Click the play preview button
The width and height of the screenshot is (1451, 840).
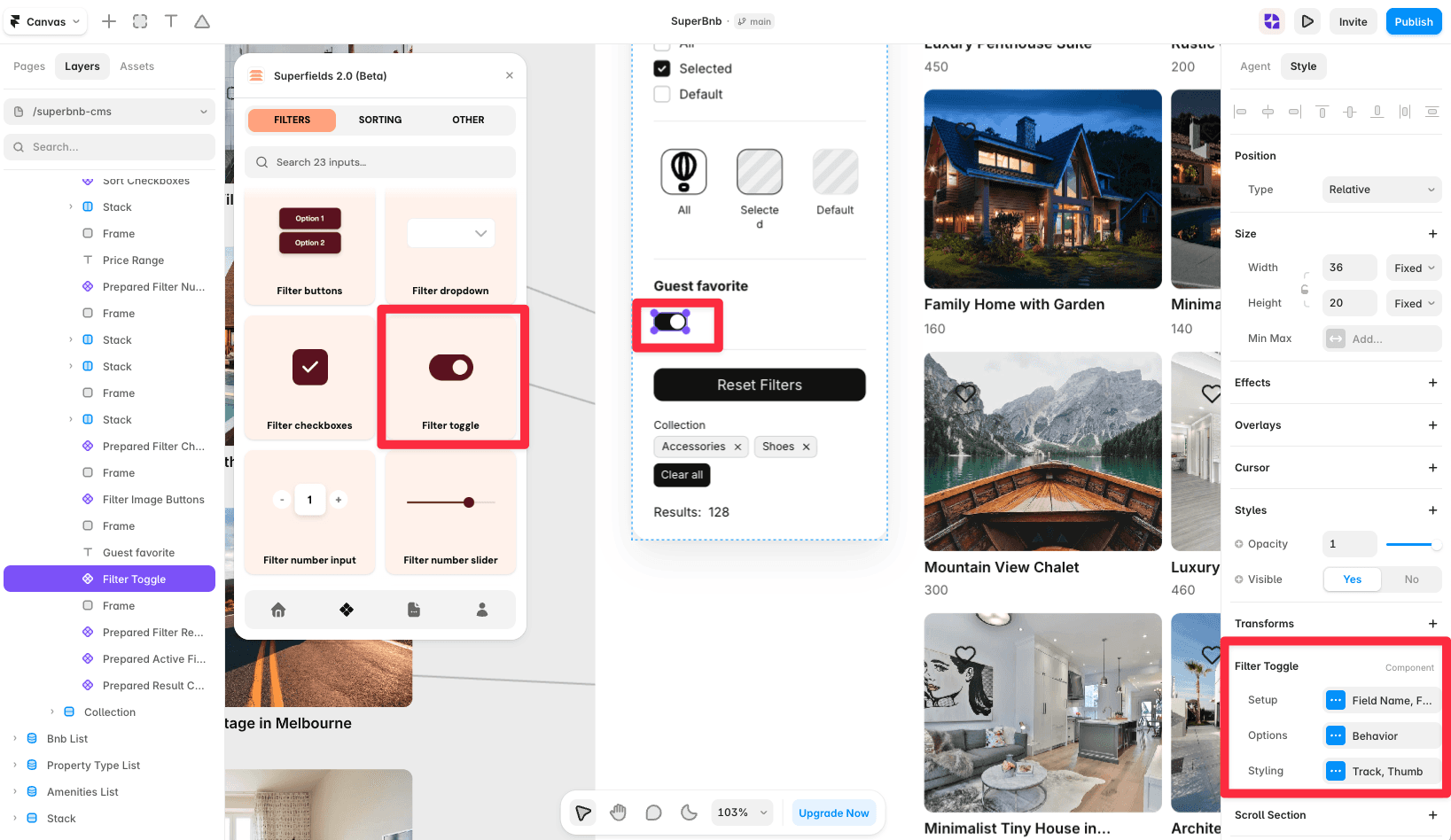click(1307, 21)
